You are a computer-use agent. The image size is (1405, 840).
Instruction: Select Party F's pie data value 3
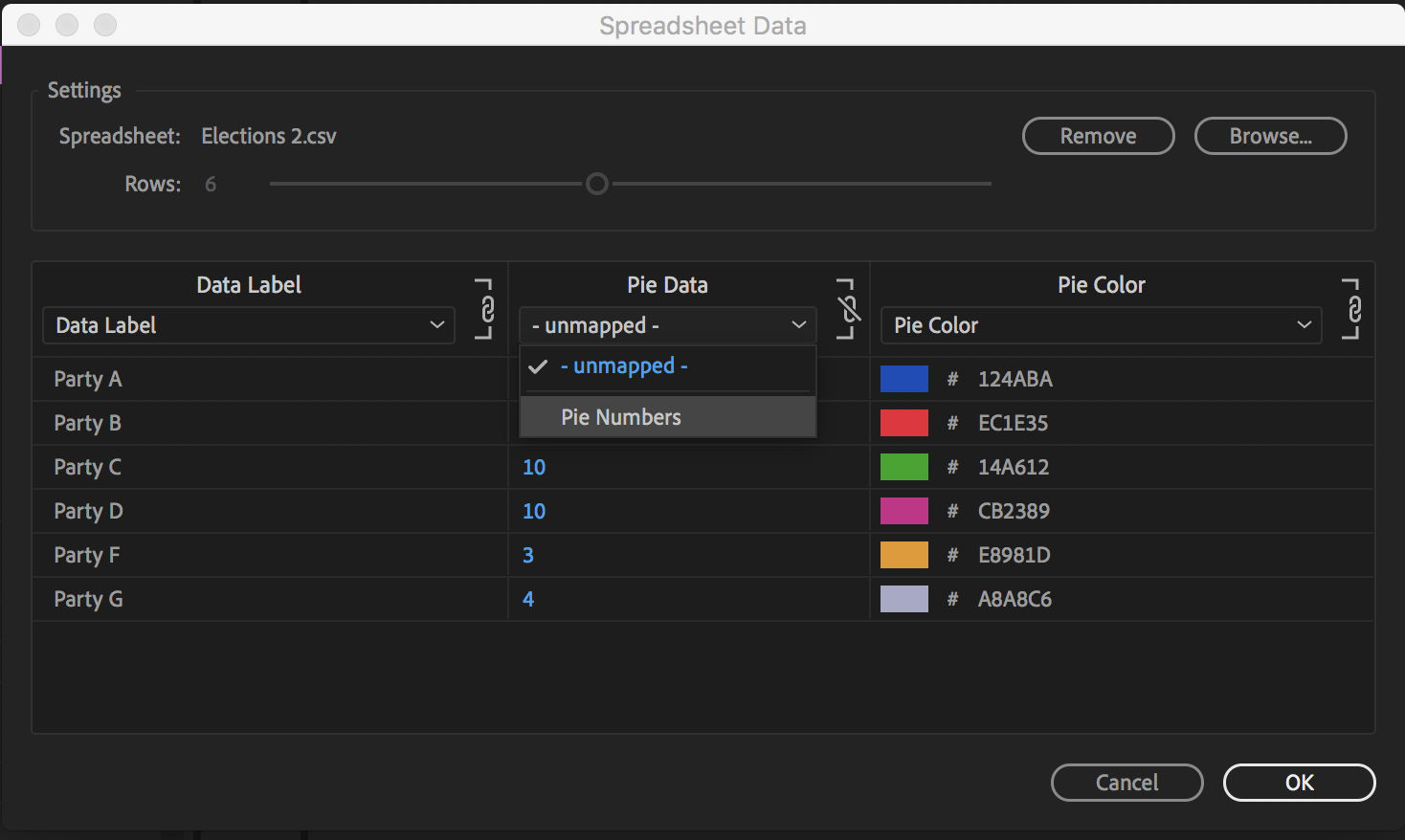[x=528, y=554]
